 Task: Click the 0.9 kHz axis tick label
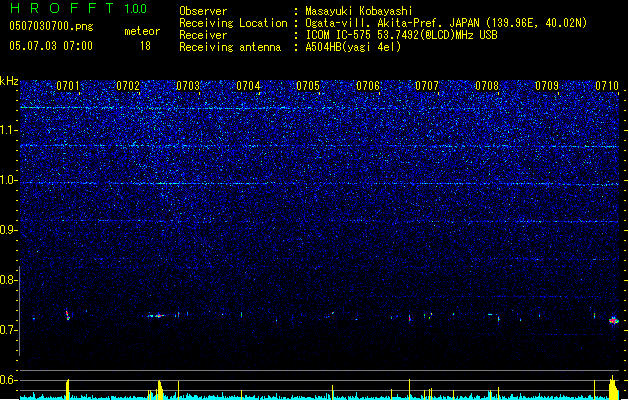(9, 230)
